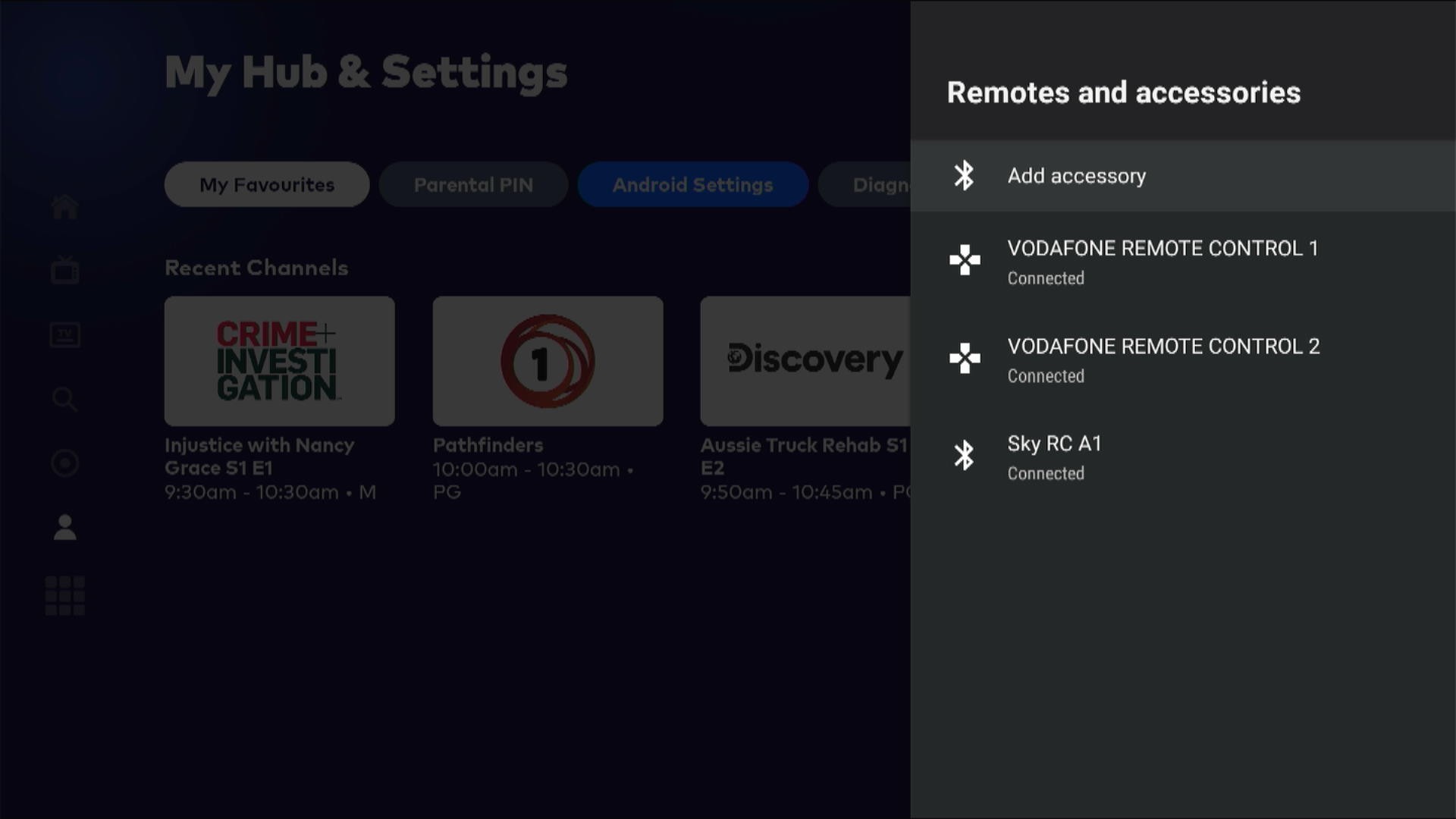Open VODAFONE REMOTE CONTROL 1 device
Image resolution: width=1456 pixels, height=819 pixels.
(x=1183, y=261)
